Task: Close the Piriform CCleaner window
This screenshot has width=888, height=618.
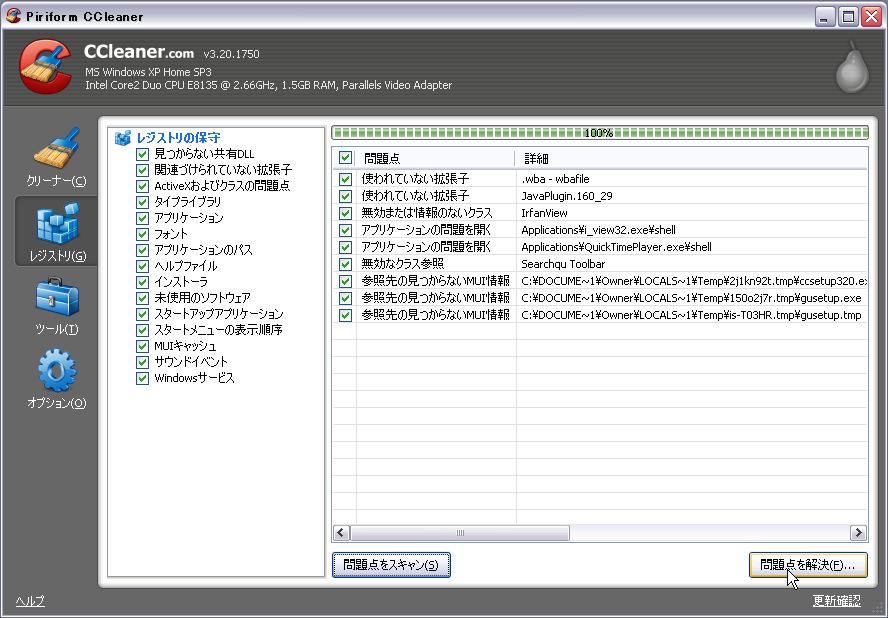Action: pyautogui.click(x=872, y=16)
